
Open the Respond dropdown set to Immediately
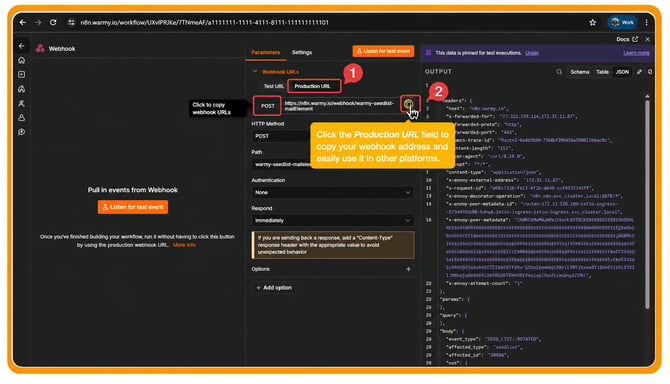click(x=332, y=220)
